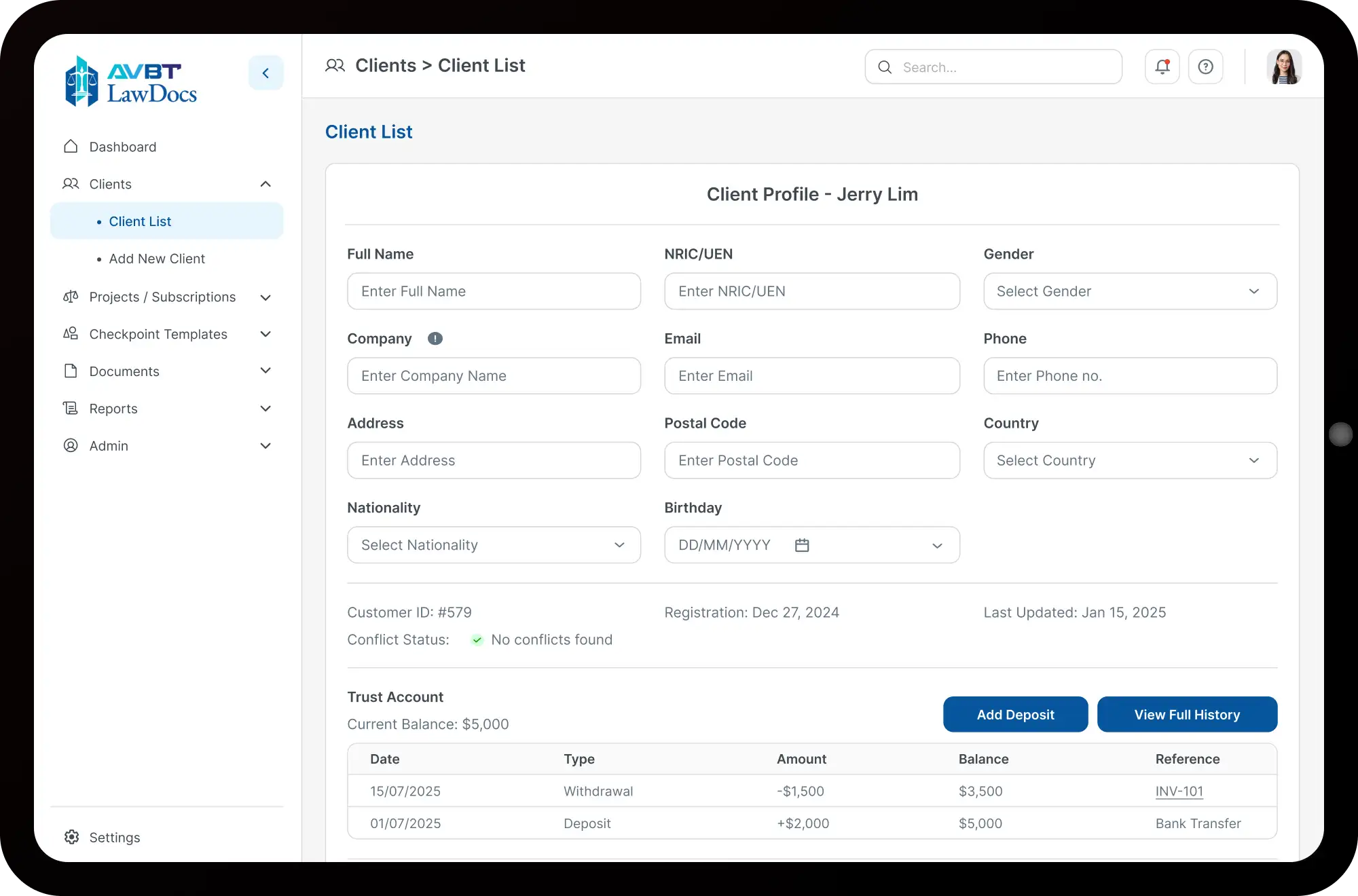Focus the Enter Phone no. field

coord(1130,376)
